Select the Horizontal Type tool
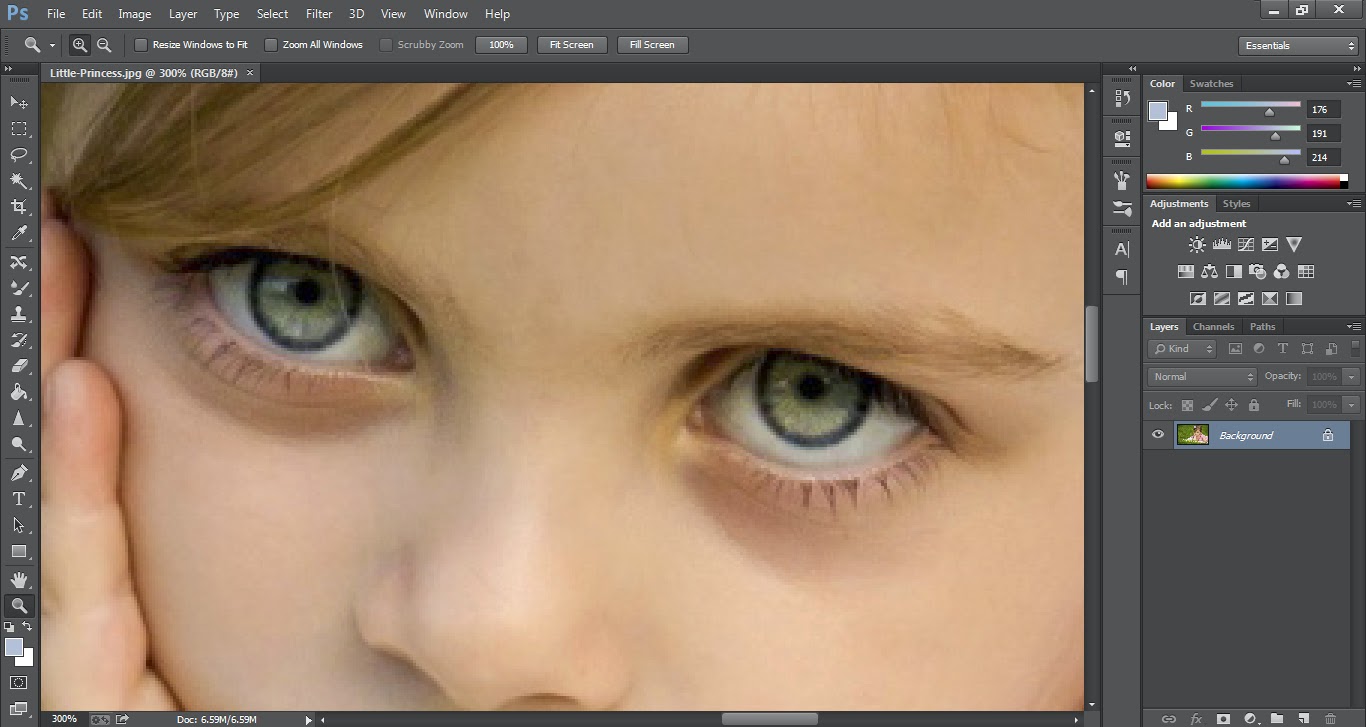Screen dimensions: 1366x727 pos(19,499)
